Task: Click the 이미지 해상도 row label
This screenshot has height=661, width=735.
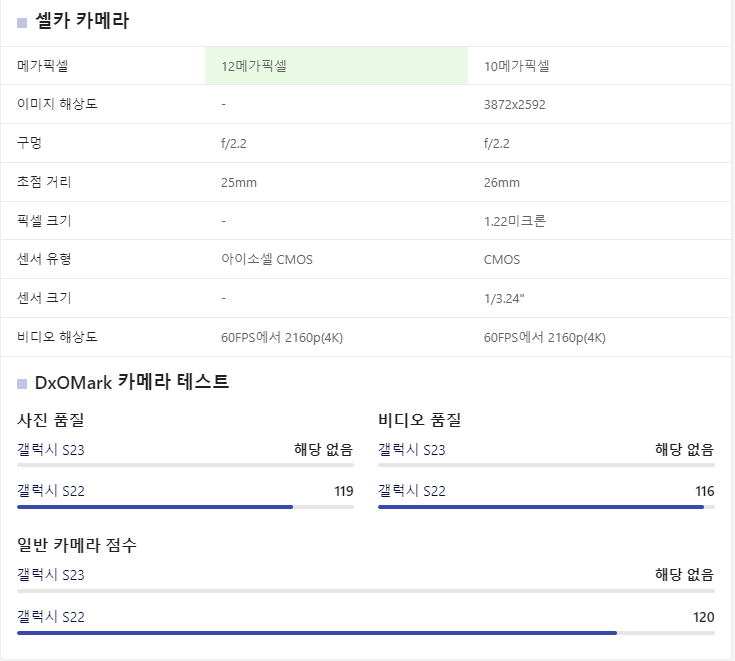Action: [57, 104]
